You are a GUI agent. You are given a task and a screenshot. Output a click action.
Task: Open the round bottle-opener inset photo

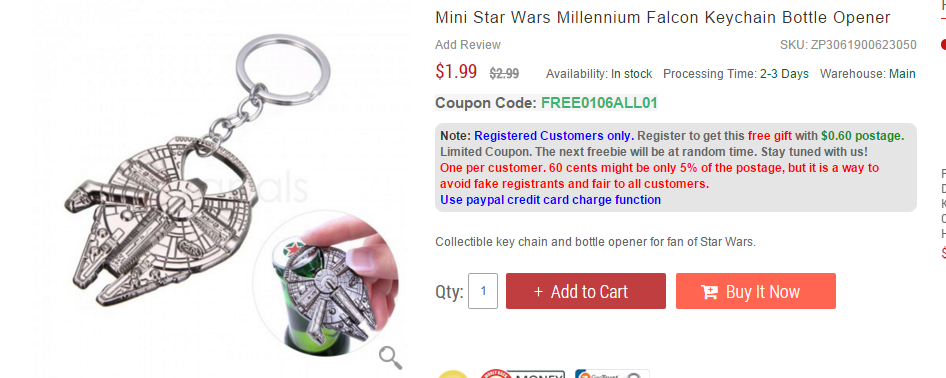[326, 283]
